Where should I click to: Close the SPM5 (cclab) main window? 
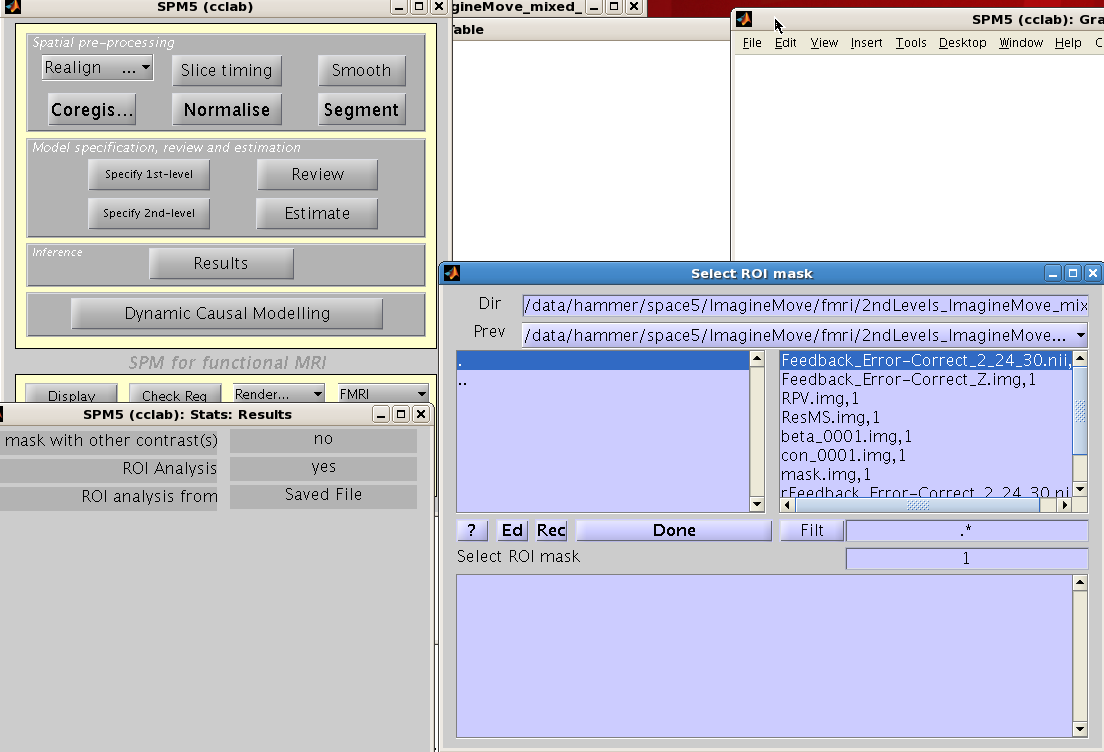click(439, 7)
